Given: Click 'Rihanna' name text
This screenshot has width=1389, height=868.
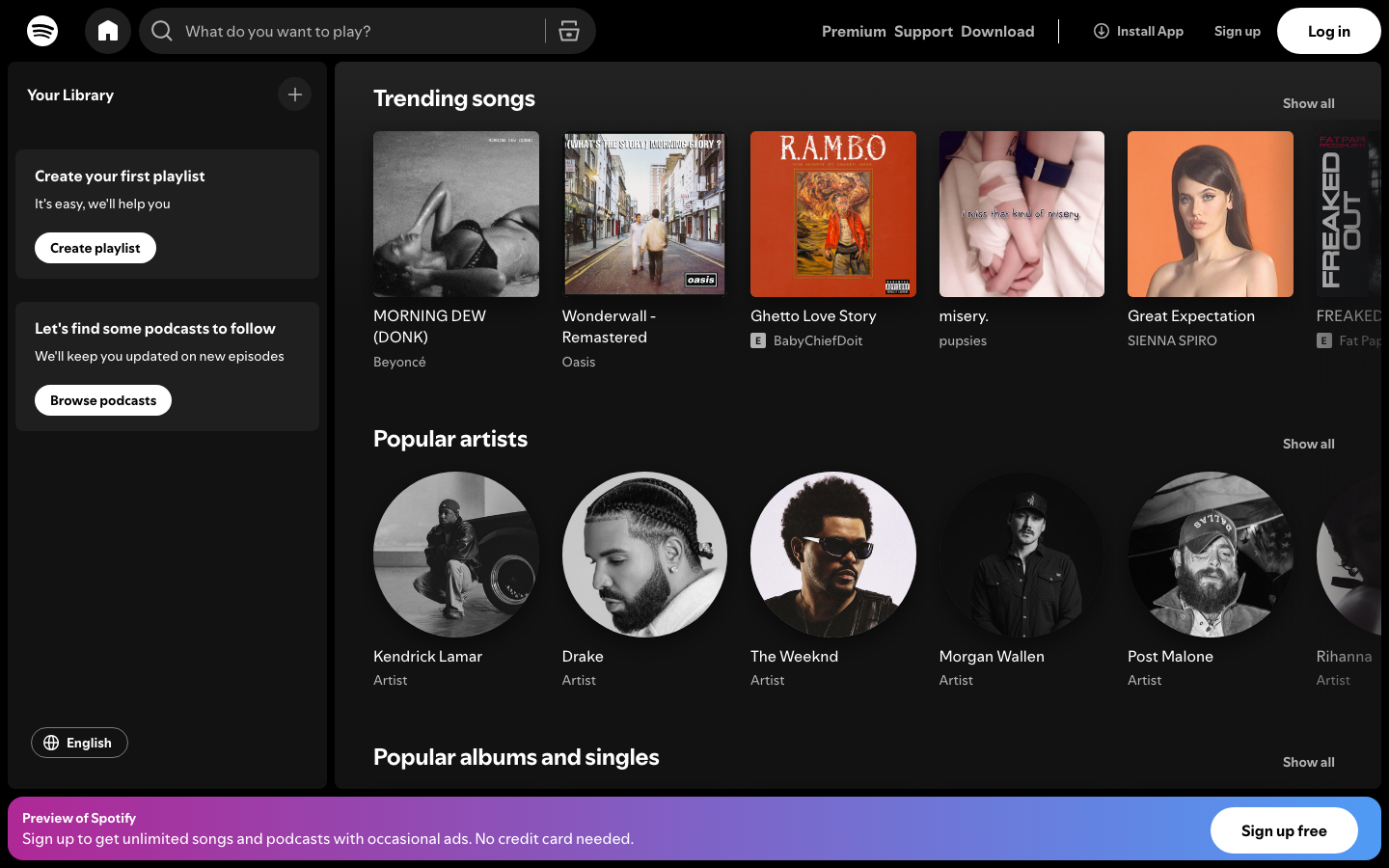Looking at the screenshot, I should [1344, 657].
